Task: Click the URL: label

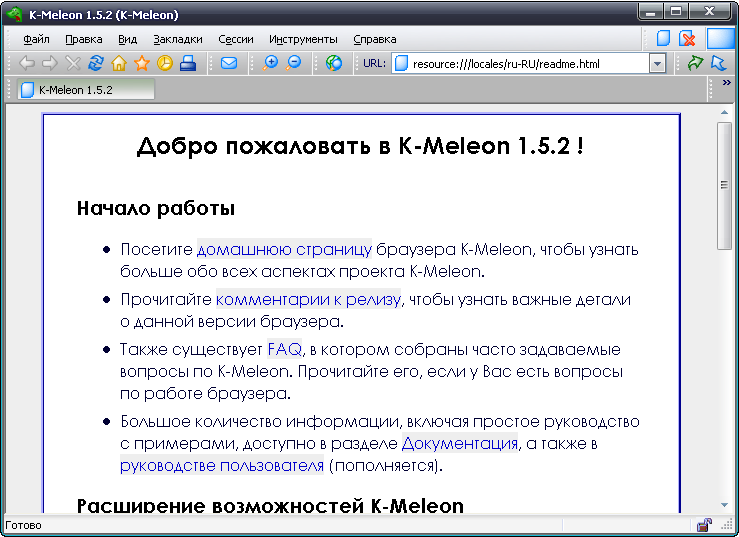Action: tap(374, 63)
